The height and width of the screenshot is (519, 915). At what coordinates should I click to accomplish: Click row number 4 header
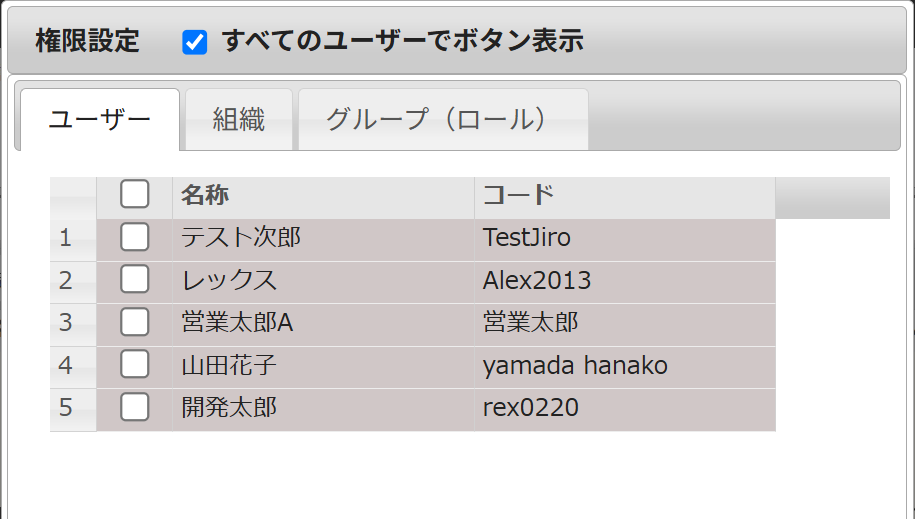click(x=73, y=368)
